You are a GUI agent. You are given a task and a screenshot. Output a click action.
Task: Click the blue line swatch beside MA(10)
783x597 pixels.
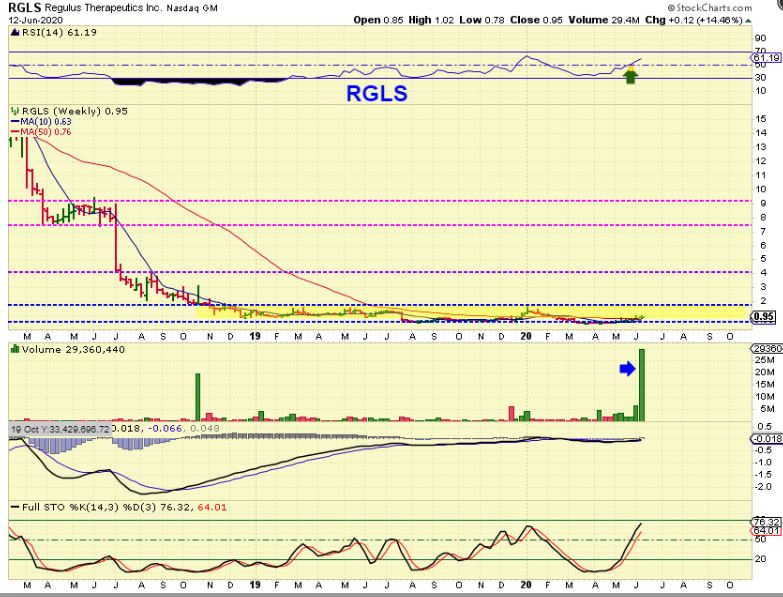tap(14, 122)
